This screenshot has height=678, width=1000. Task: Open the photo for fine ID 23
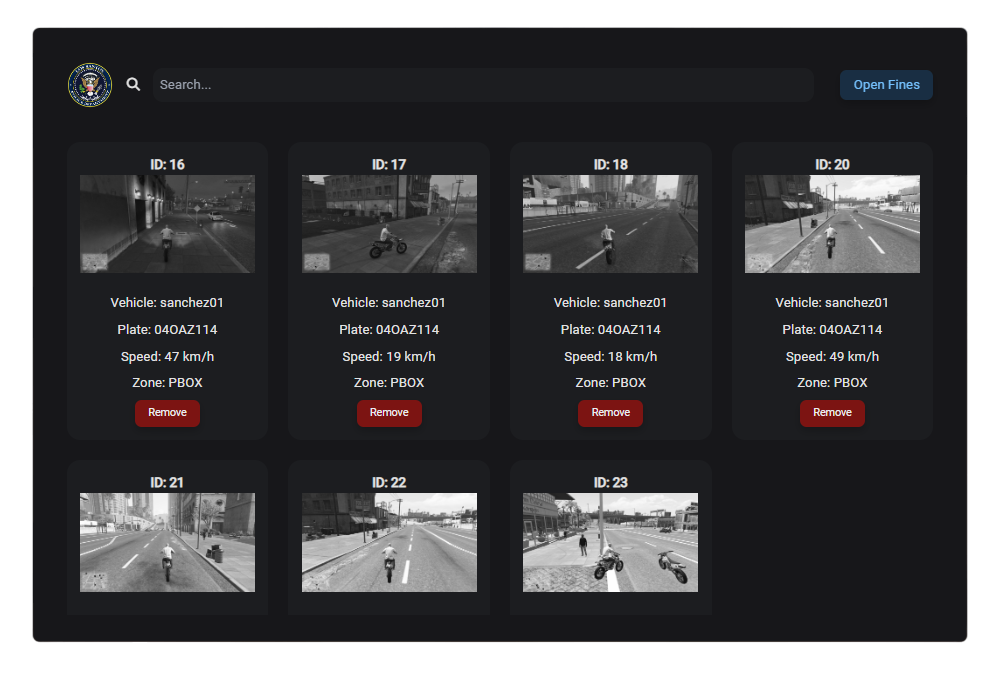point(610,542)
